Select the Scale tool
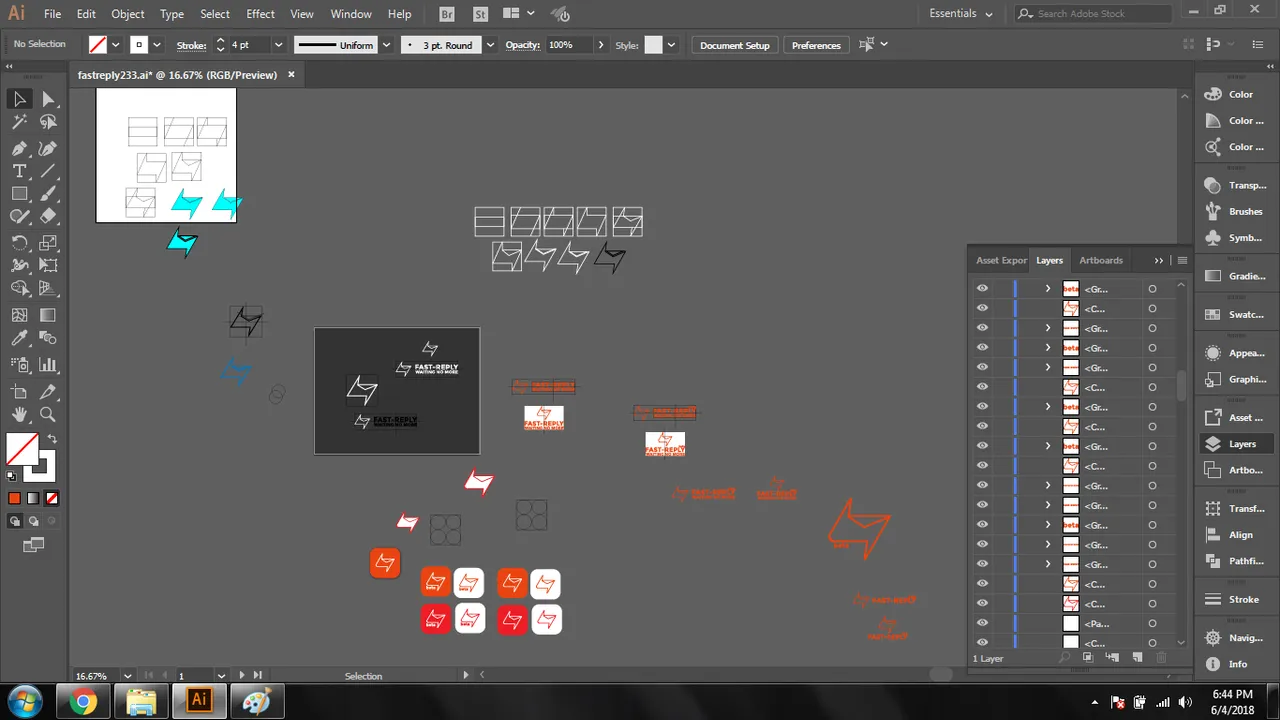Screen dimensions: 1280x720 48,242
